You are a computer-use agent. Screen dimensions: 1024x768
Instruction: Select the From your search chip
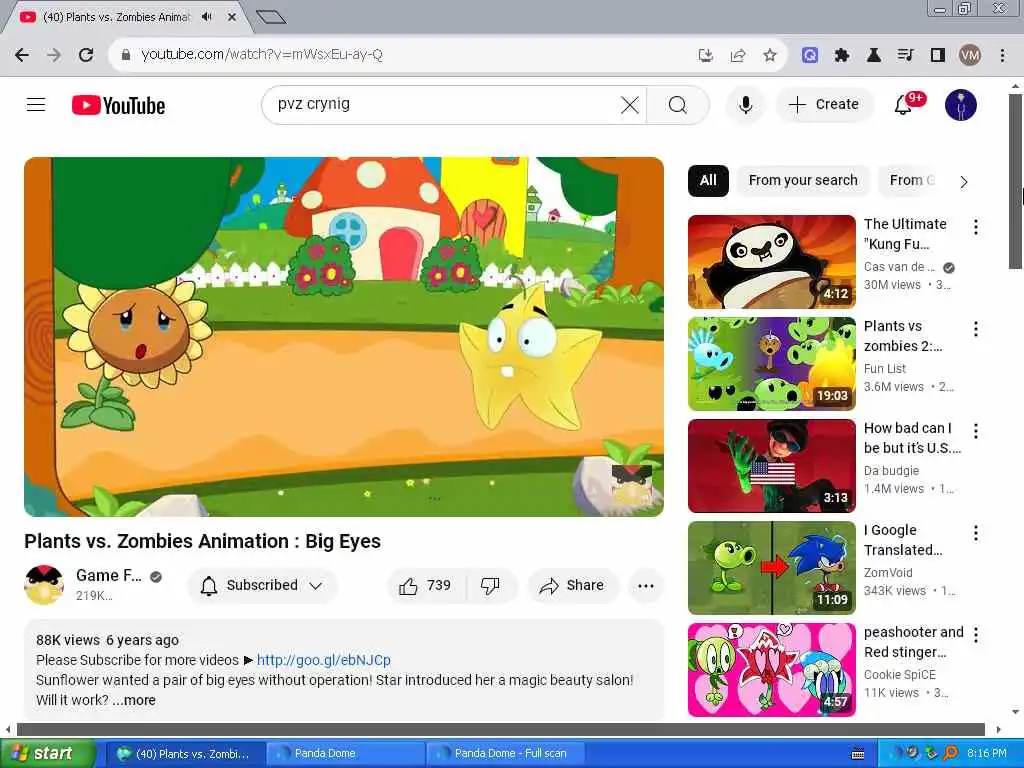803,180
